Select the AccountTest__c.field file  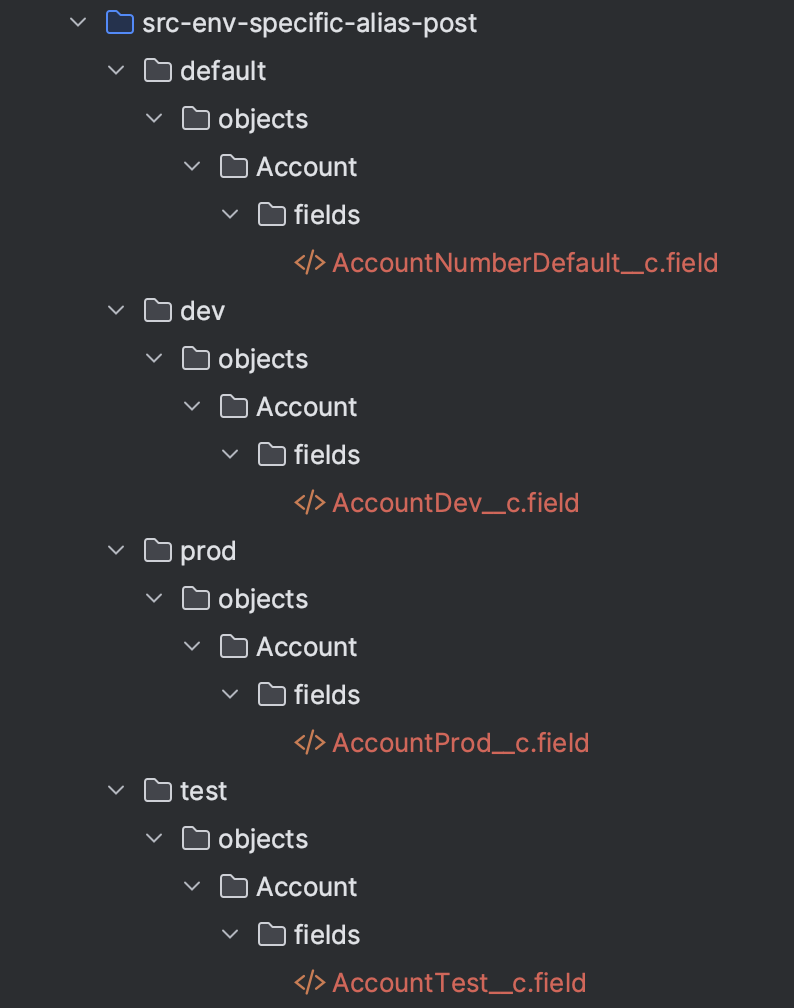[459, 983]
